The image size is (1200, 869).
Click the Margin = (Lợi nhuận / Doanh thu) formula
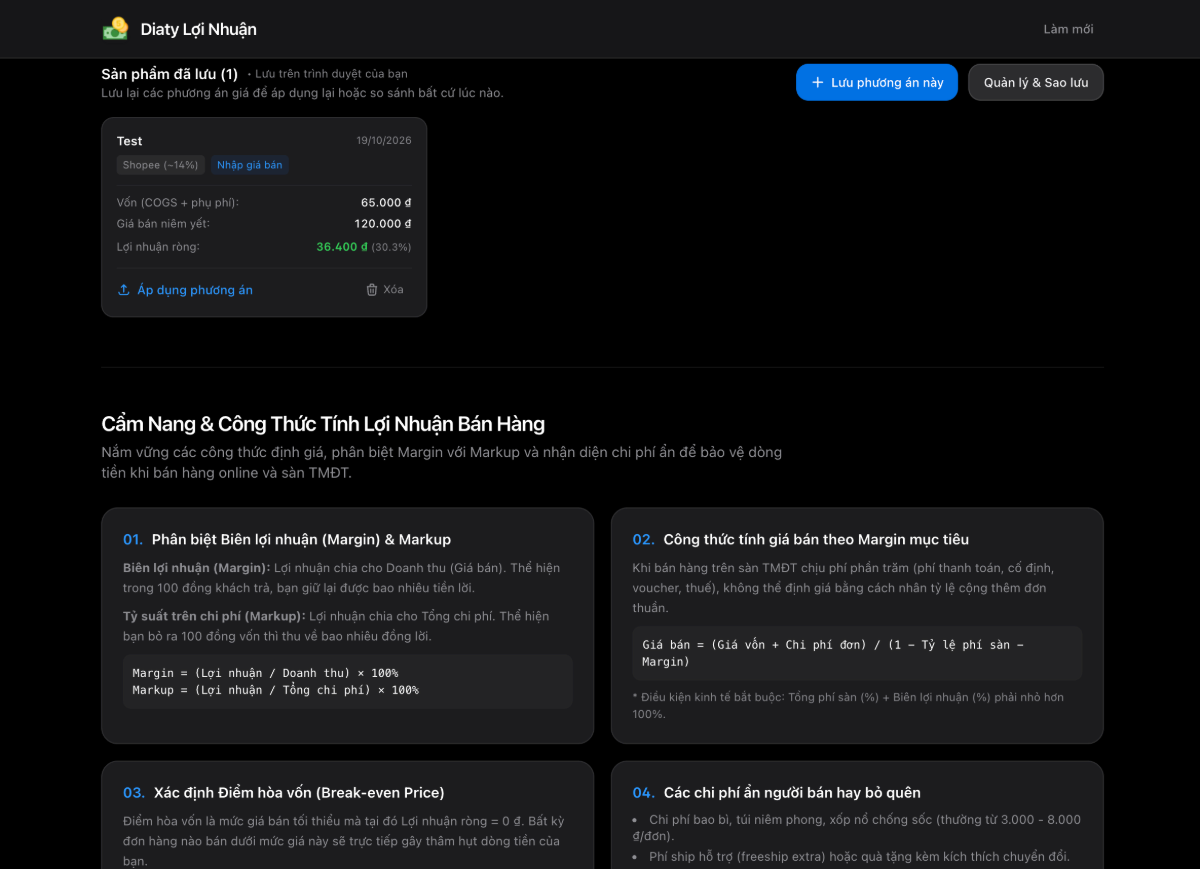point(265,673)
